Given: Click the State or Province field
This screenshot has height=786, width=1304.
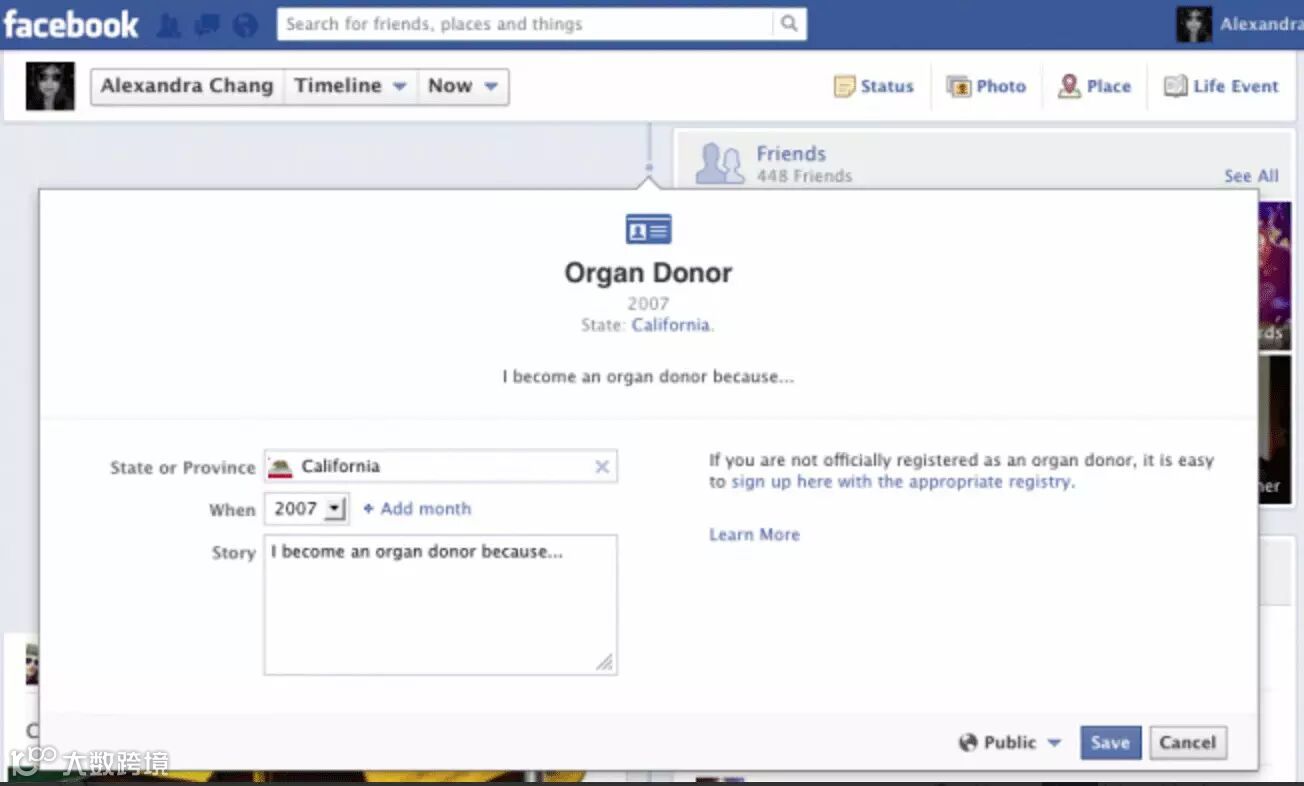Looking at the screenshot, I should [x=441, y=466].
